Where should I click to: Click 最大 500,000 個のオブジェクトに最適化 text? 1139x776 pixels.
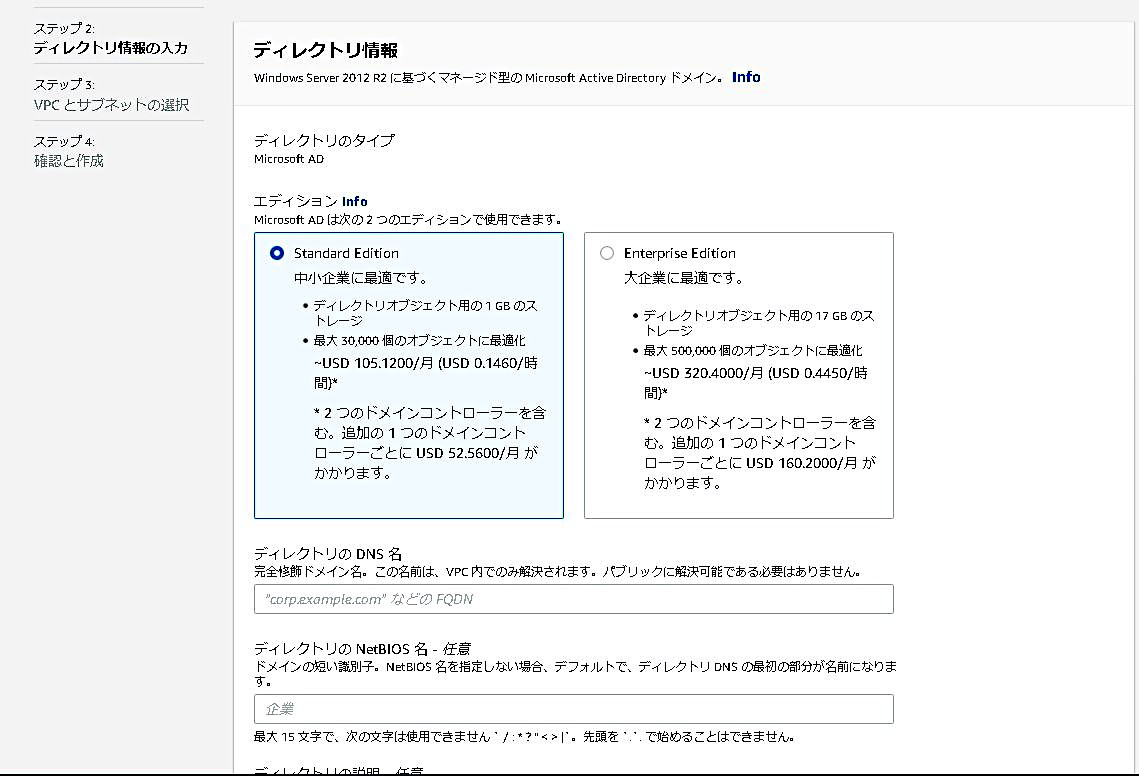[753, 350]
